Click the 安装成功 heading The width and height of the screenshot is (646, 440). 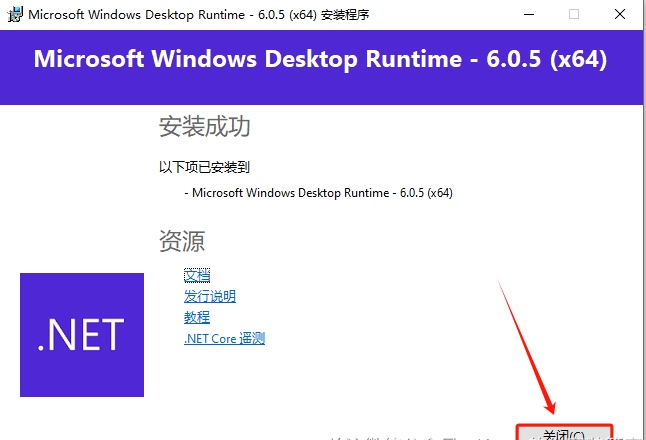pyautogui.click(x=204, y=126)
